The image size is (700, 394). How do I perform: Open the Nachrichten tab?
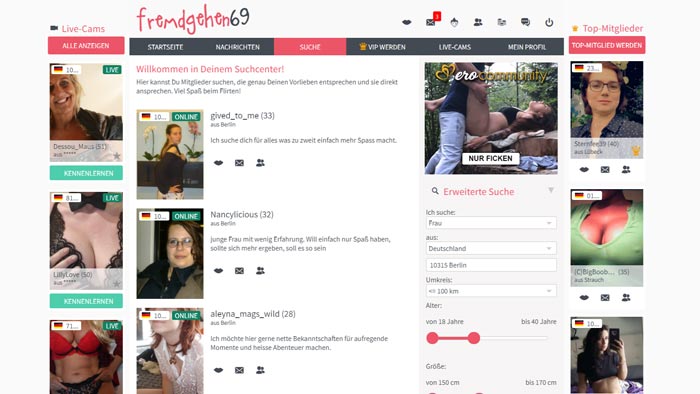coord(238,47)
